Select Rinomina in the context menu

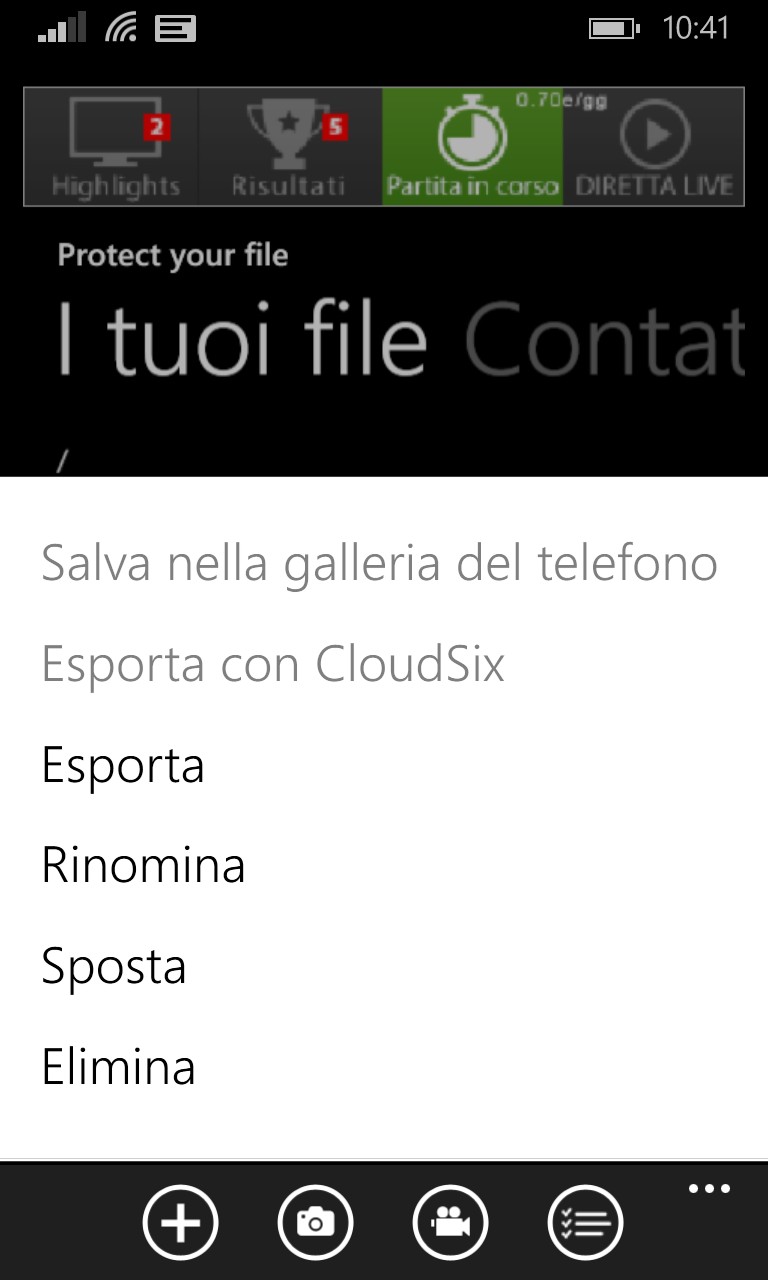tap(143, 865)
